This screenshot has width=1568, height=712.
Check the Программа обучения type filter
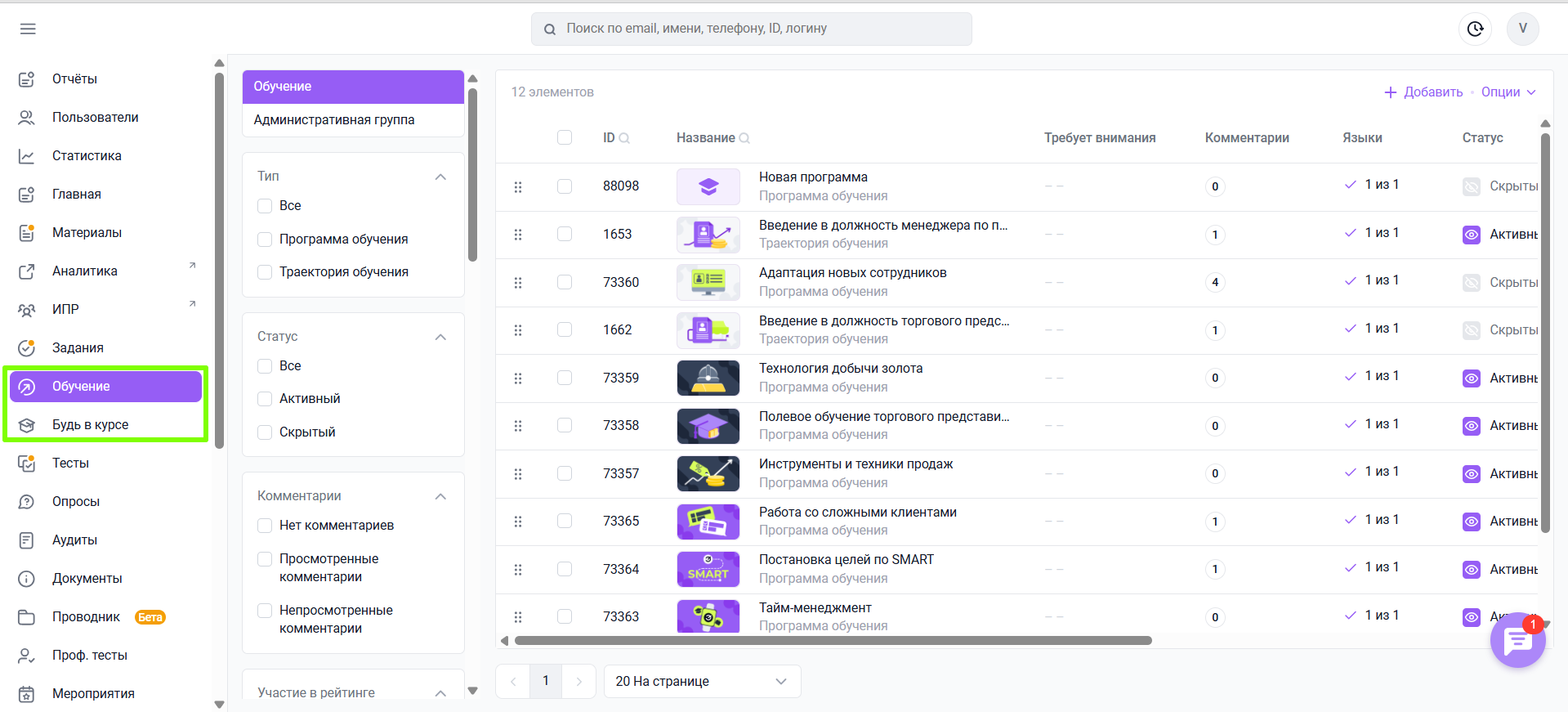click(x=265, y=240)
